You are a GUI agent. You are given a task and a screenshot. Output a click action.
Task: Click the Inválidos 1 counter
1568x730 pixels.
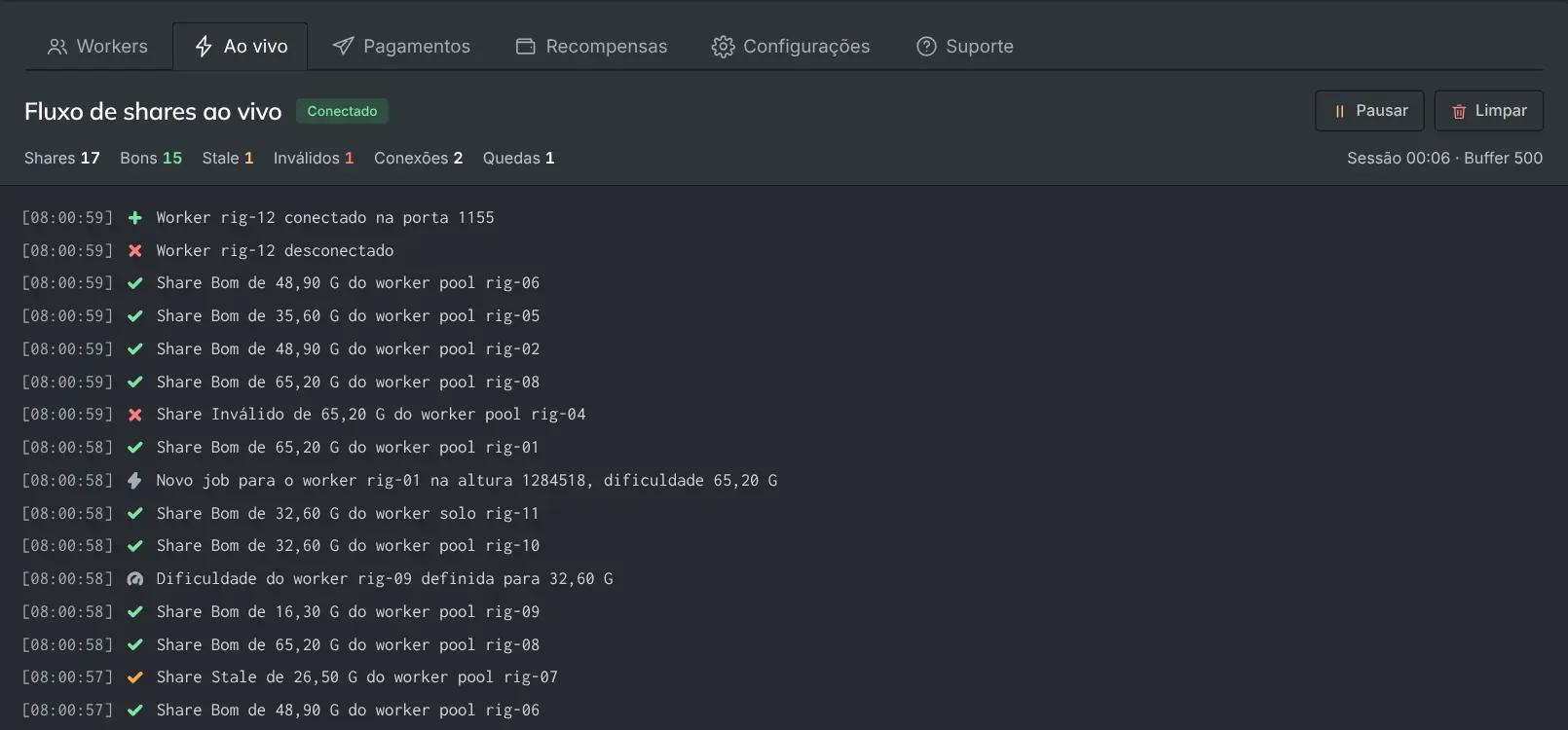tap(314, 158)
